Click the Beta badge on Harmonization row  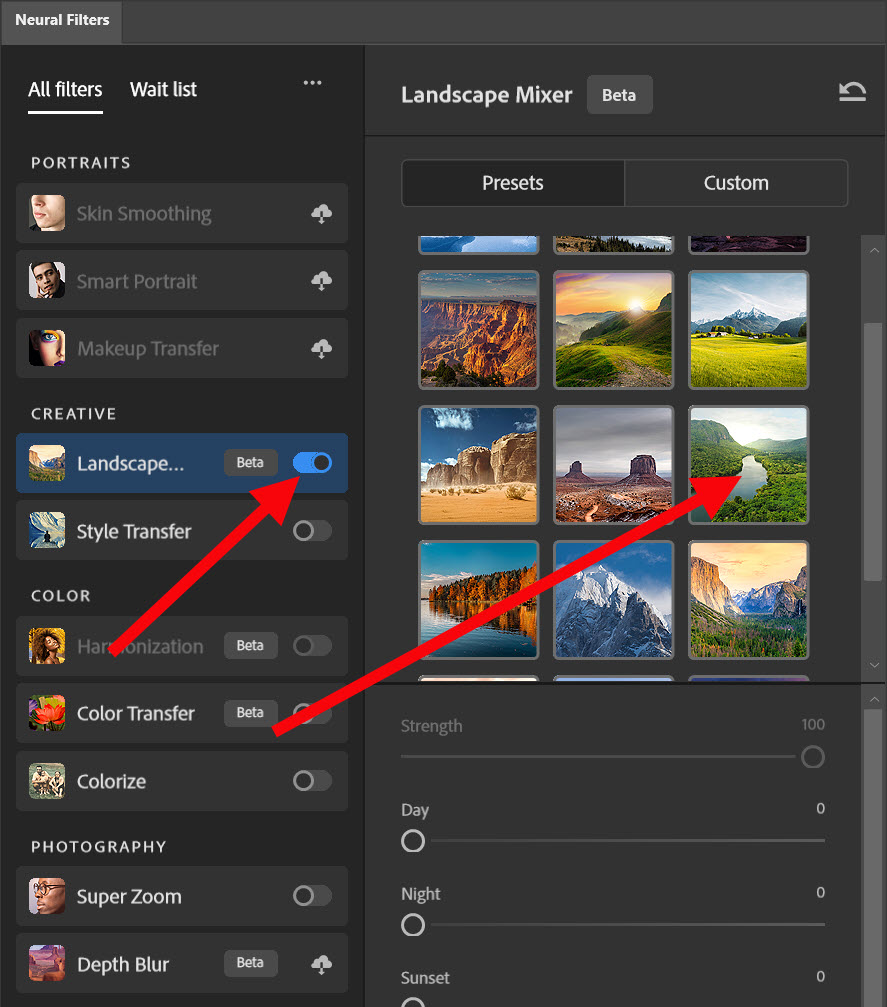tap(250, 645)
